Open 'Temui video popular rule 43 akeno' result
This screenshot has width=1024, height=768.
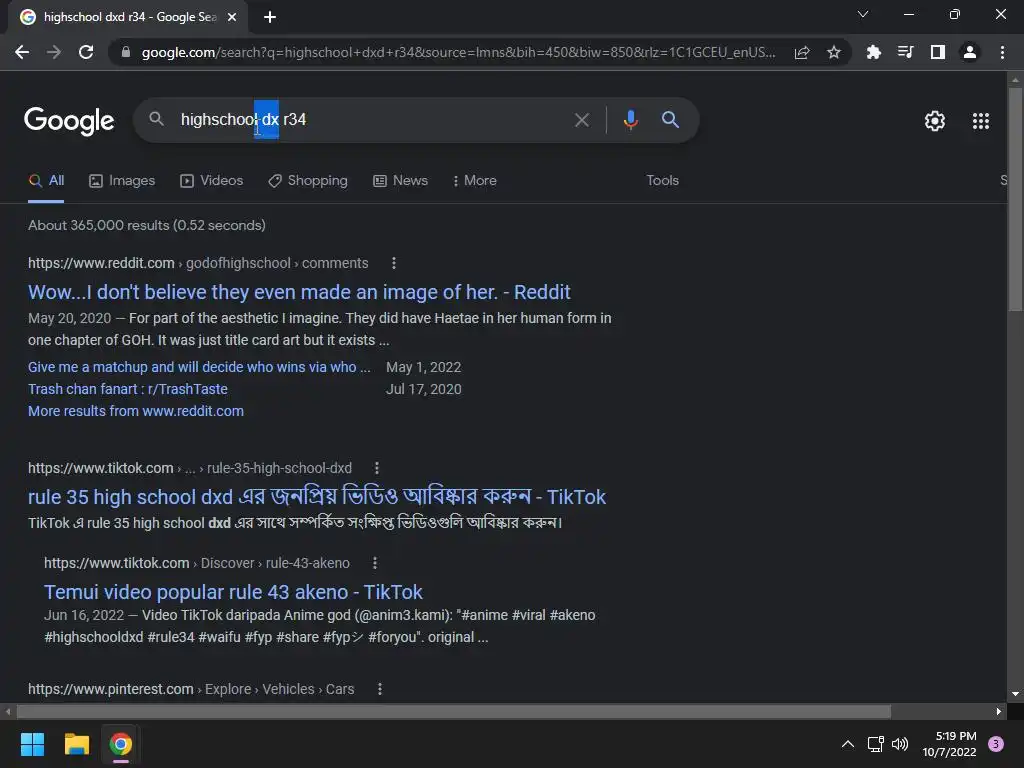233,592
